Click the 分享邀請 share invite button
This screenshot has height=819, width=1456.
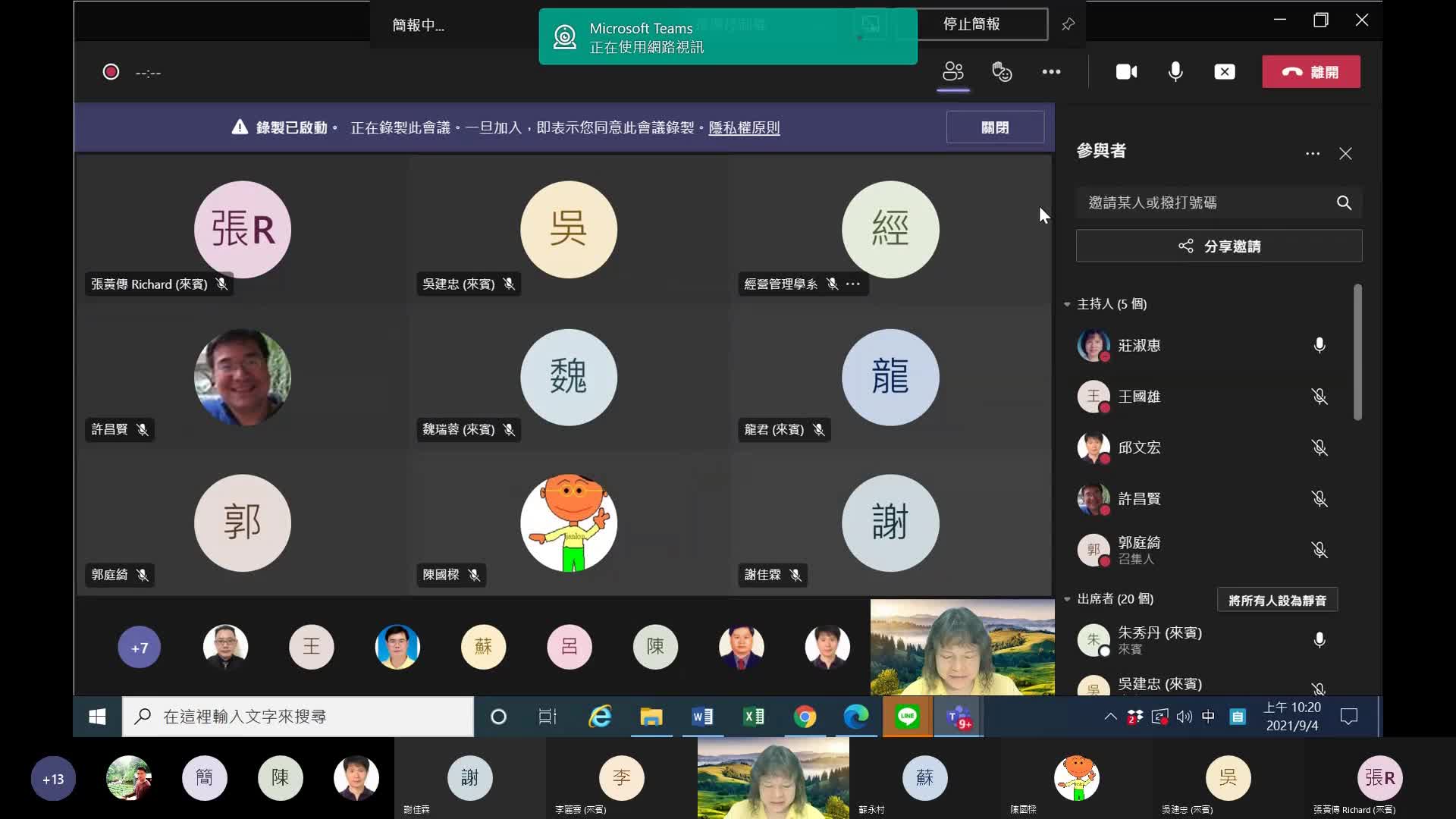(1219, 246)
